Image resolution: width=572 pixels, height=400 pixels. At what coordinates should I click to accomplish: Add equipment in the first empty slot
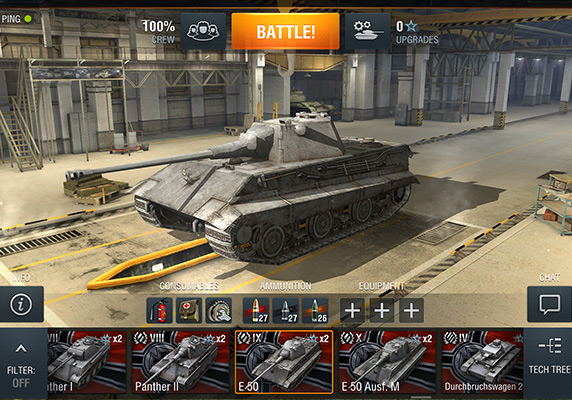coord(352,311)
